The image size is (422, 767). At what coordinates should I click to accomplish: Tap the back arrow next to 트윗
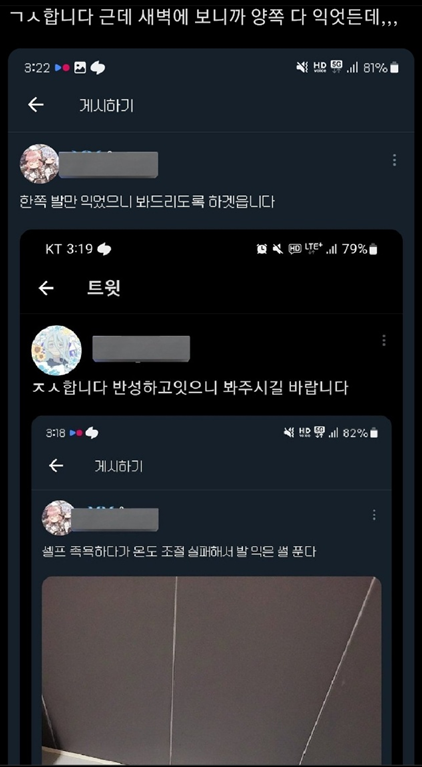46,288
